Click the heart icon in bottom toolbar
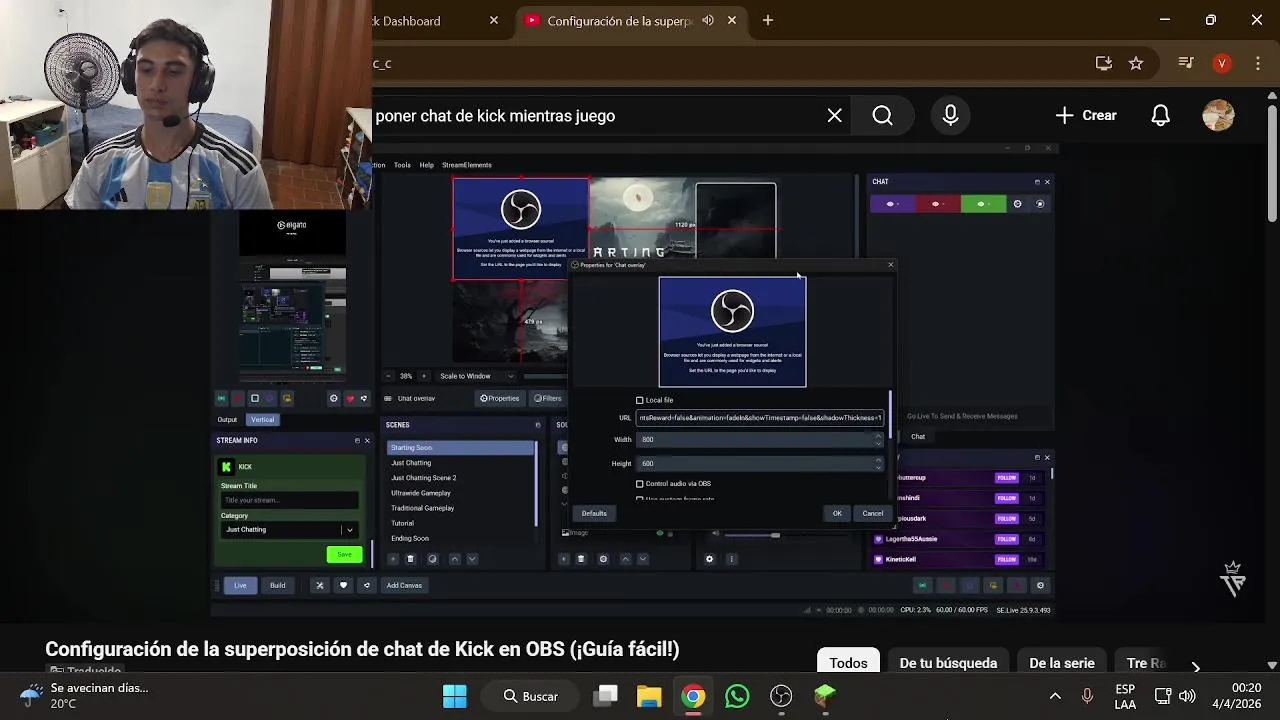Screen dimensions: 1280x720 click(x=343, y=585)
